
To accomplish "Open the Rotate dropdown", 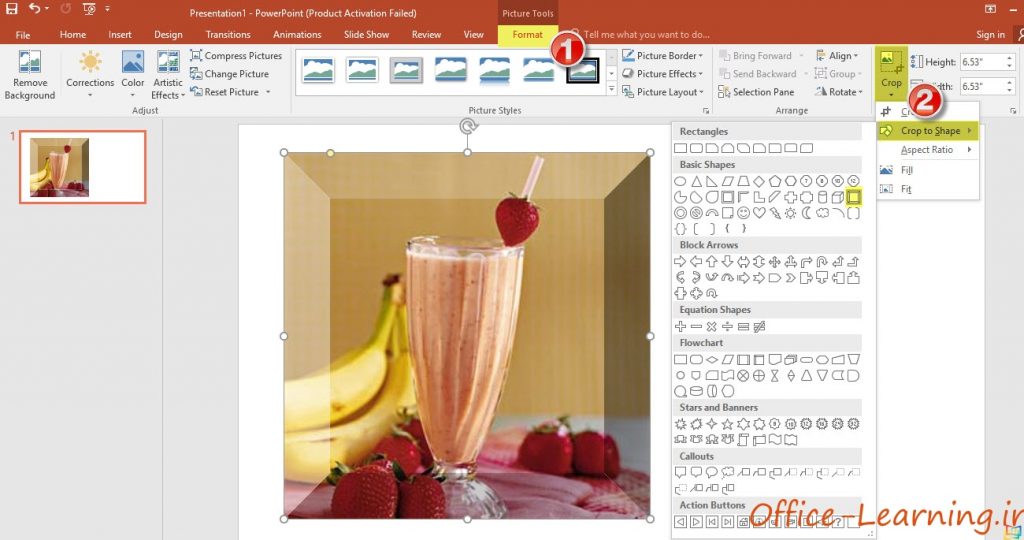I will pos(839,92).
